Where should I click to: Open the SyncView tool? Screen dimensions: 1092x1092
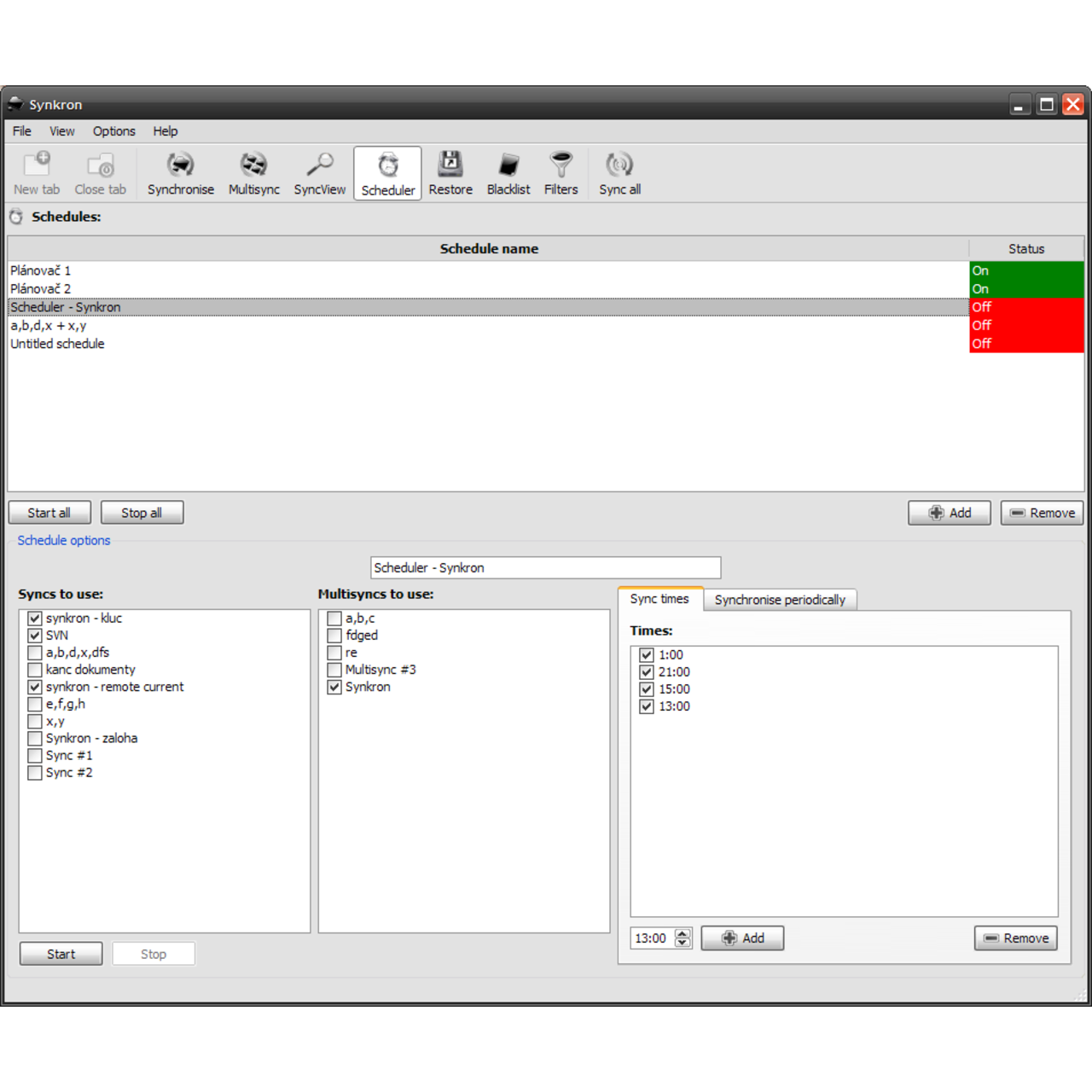click(320, 172)
